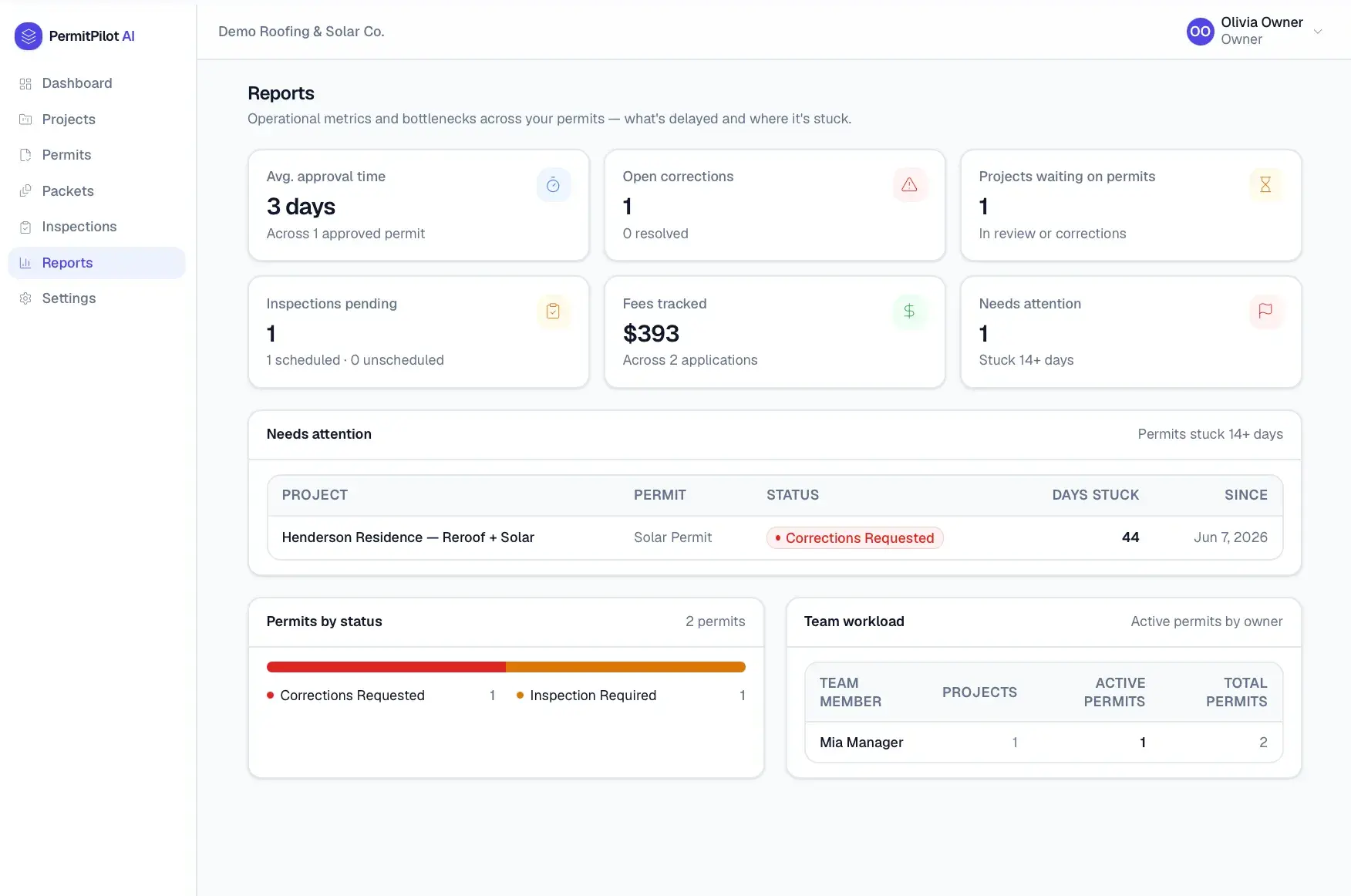Select the Reports nav label
The height and width of the screenshot is (896, 1351).
pyautogui.click(x=67, y=263)
